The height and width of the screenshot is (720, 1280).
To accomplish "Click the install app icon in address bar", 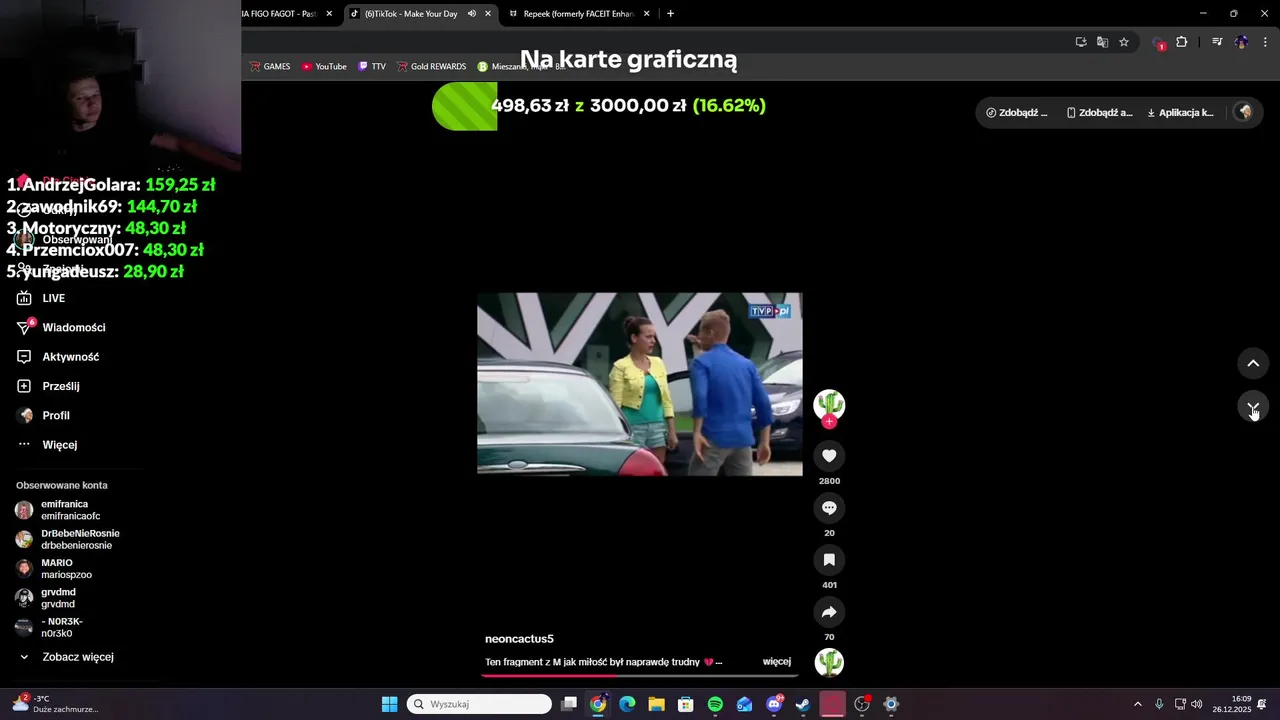I will (1081, 42).
